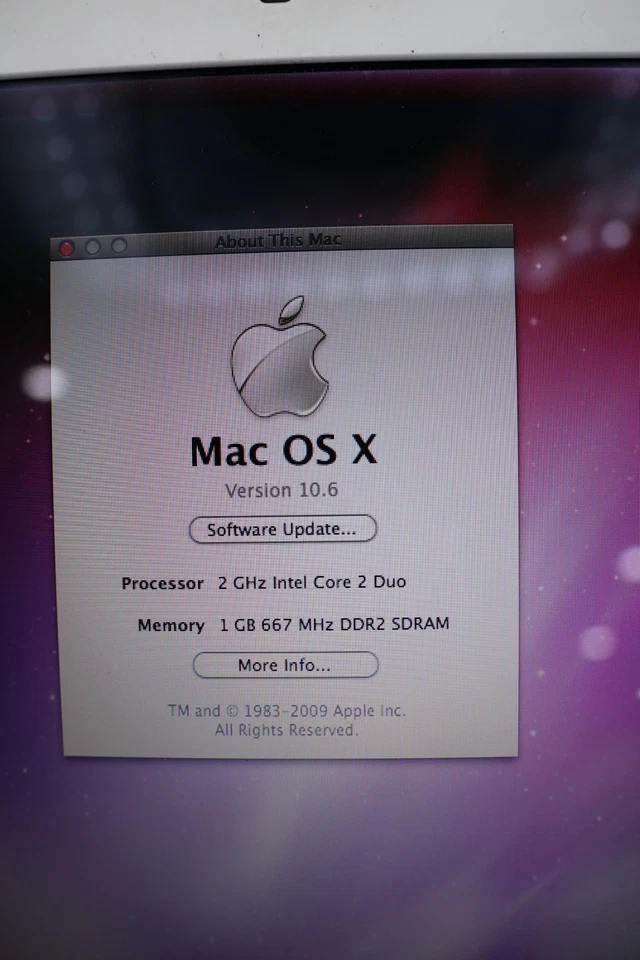The height and width of the screenshot is (960, 640).
Task: Minimize the About This Mac window
Action: tap(92, 247)
